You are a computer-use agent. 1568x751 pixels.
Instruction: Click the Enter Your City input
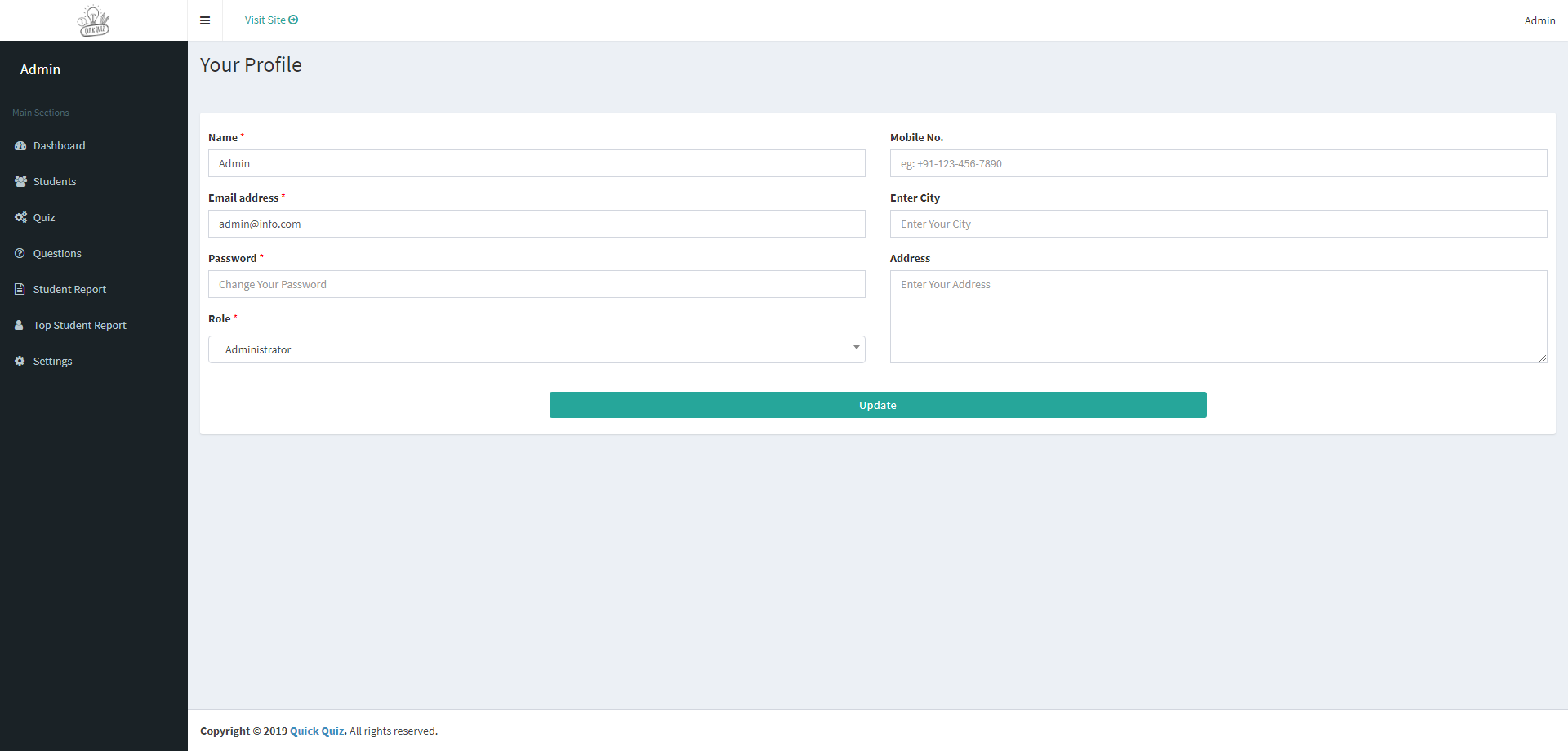(1218, 223)
